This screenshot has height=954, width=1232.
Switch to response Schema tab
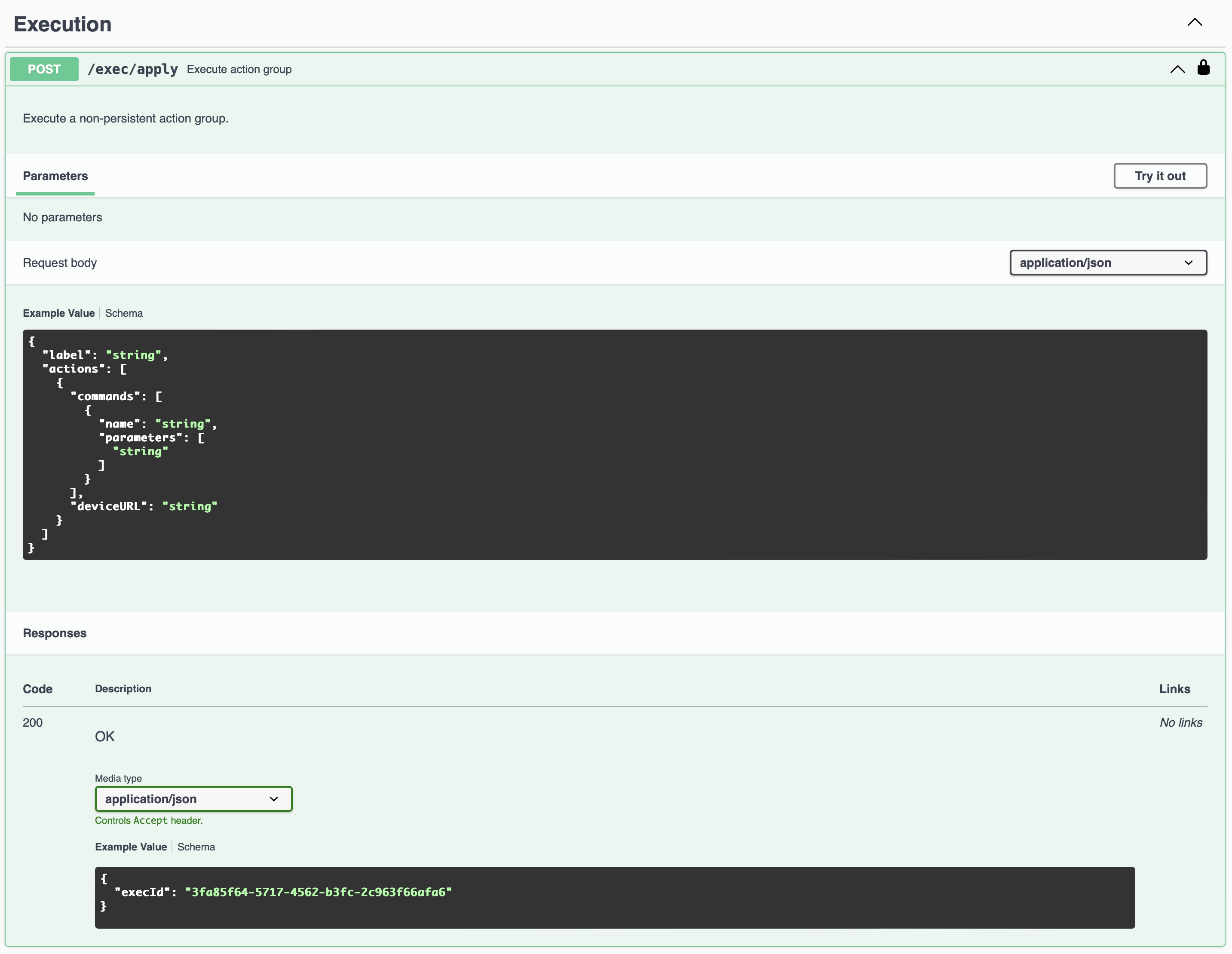coord(196,847)
